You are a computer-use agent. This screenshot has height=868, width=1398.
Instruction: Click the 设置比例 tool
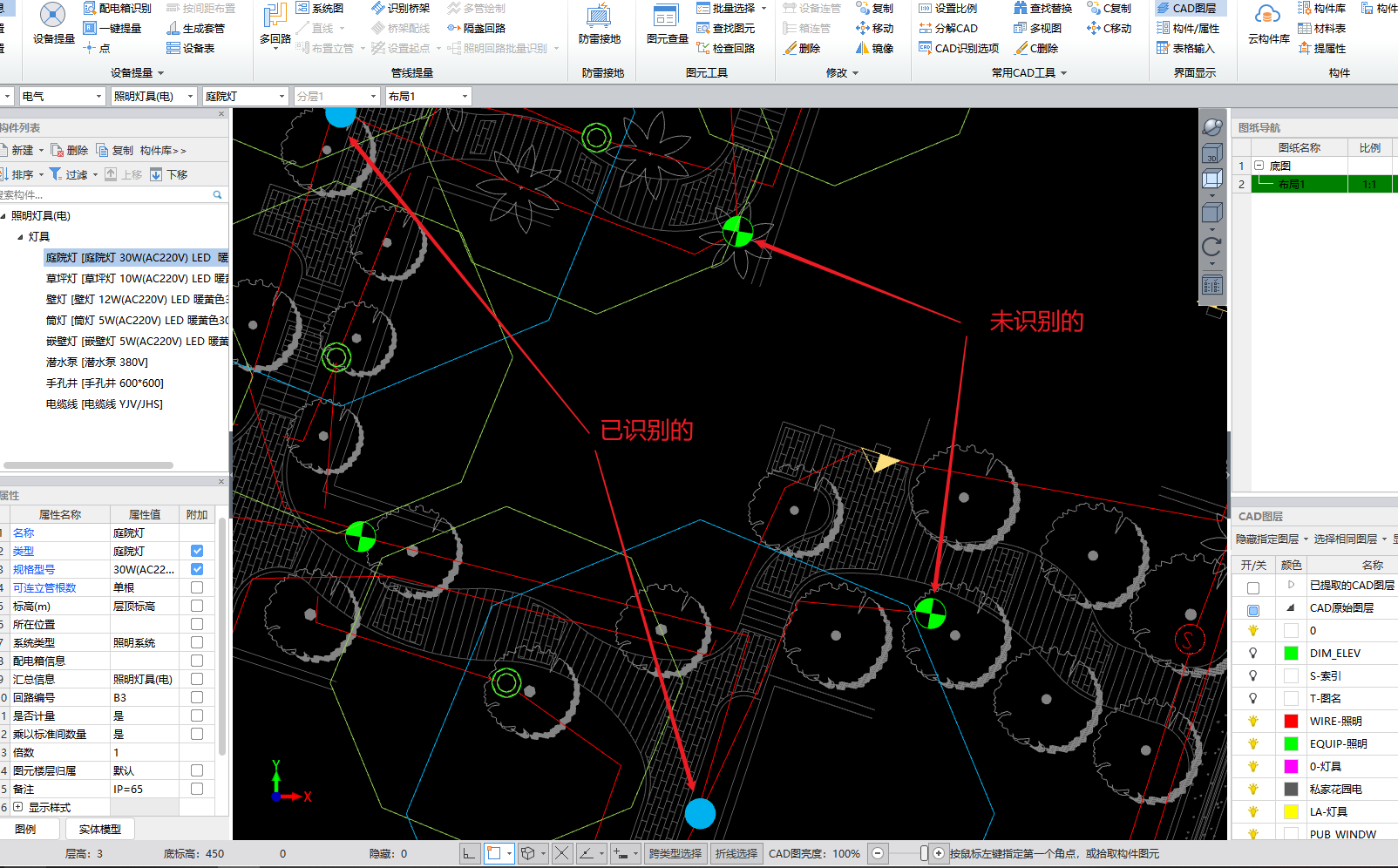[x=947, y=8]
